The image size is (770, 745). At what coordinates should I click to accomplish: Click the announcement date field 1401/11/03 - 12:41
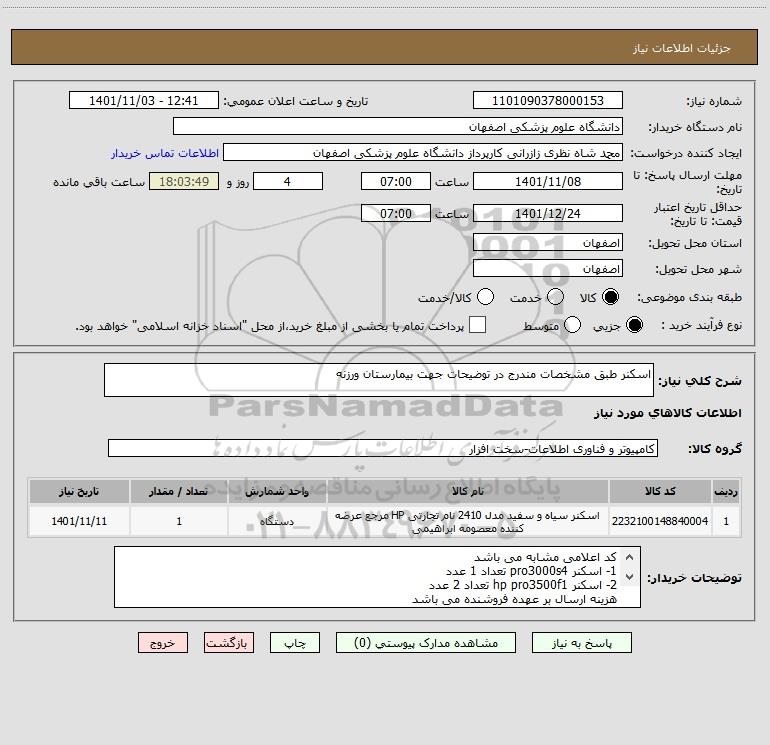point(144,101)
